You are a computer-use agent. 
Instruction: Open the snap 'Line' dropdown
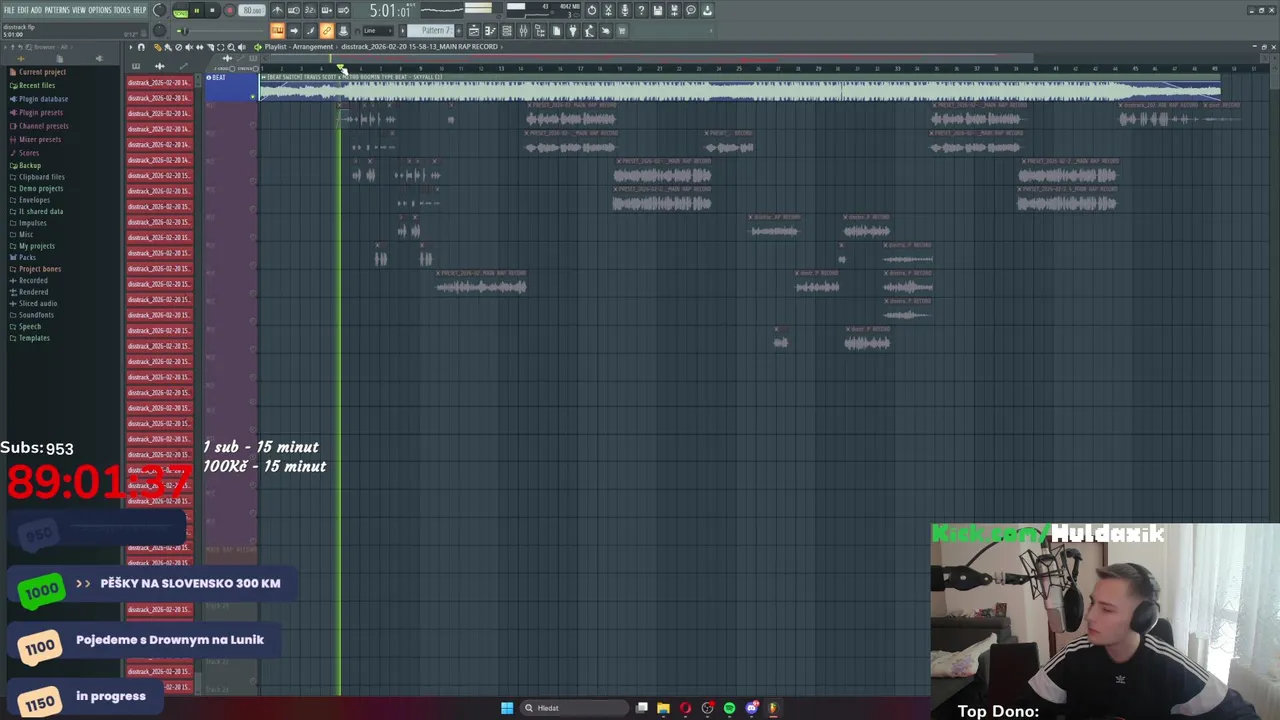click(x=378, y=30)
